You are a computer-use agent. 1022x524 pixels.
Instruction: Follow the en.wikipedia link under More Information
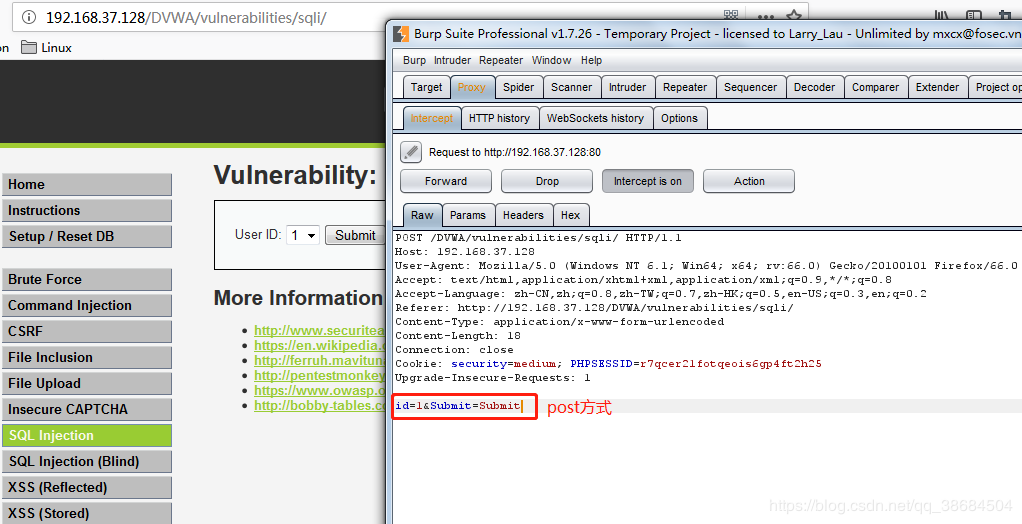pos(319,345)
